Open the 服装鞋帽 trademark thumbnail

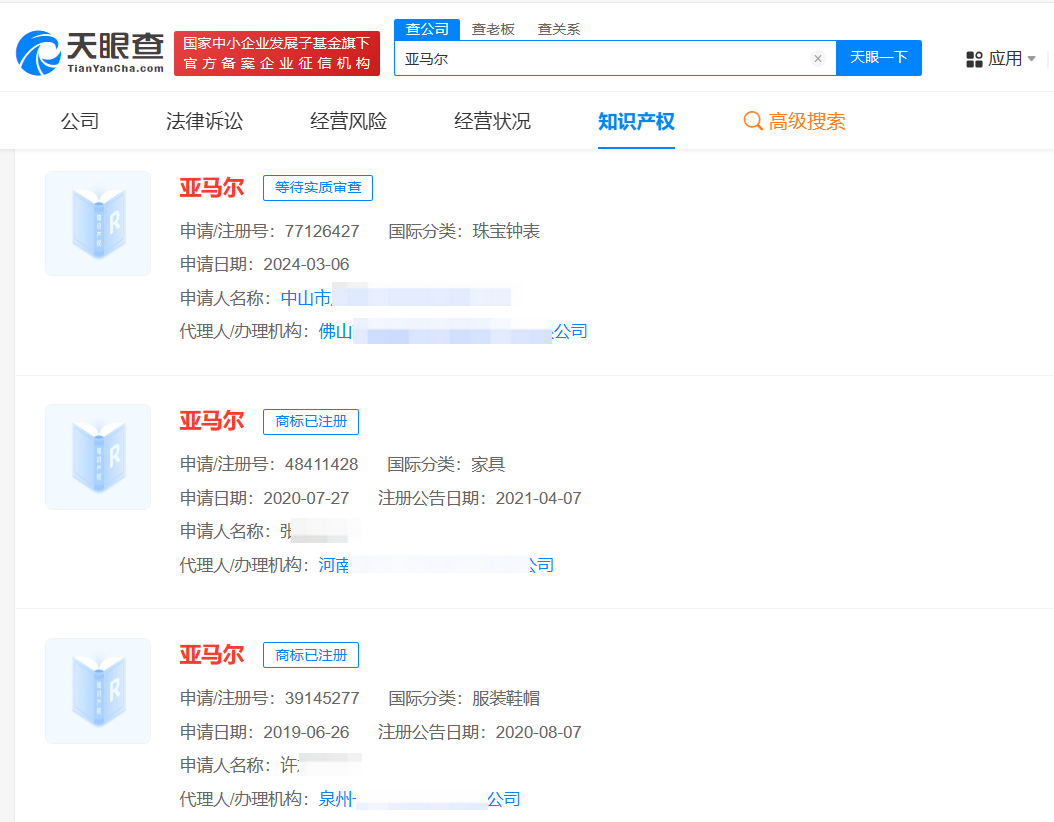[97, 690]
